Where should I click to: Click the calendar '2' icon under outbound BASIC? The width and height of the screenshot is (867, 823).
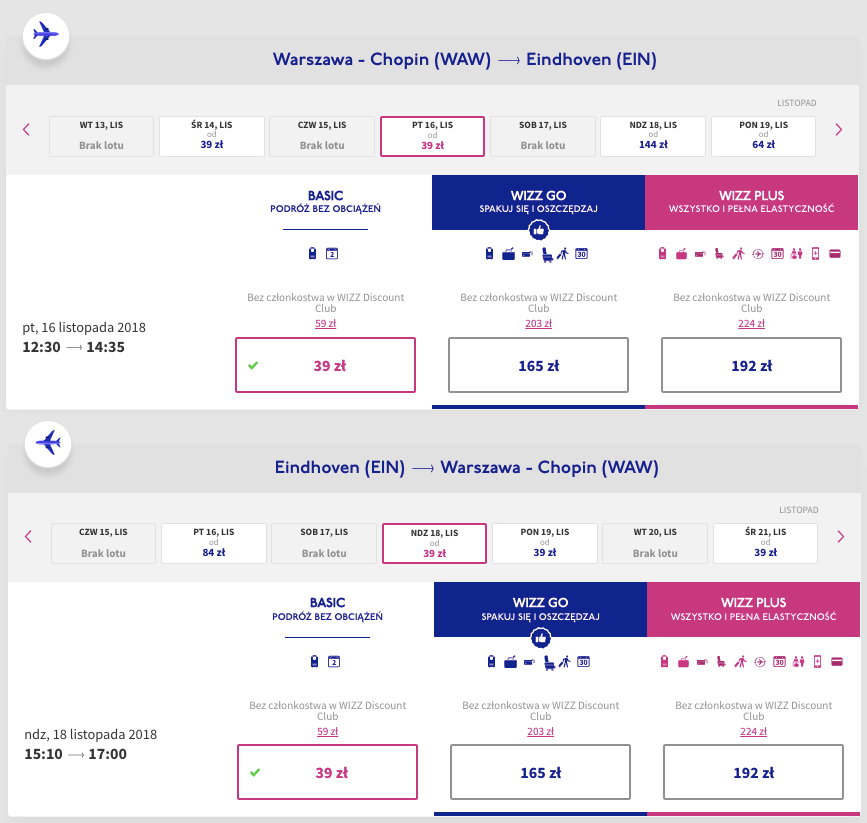pos(333,254)
